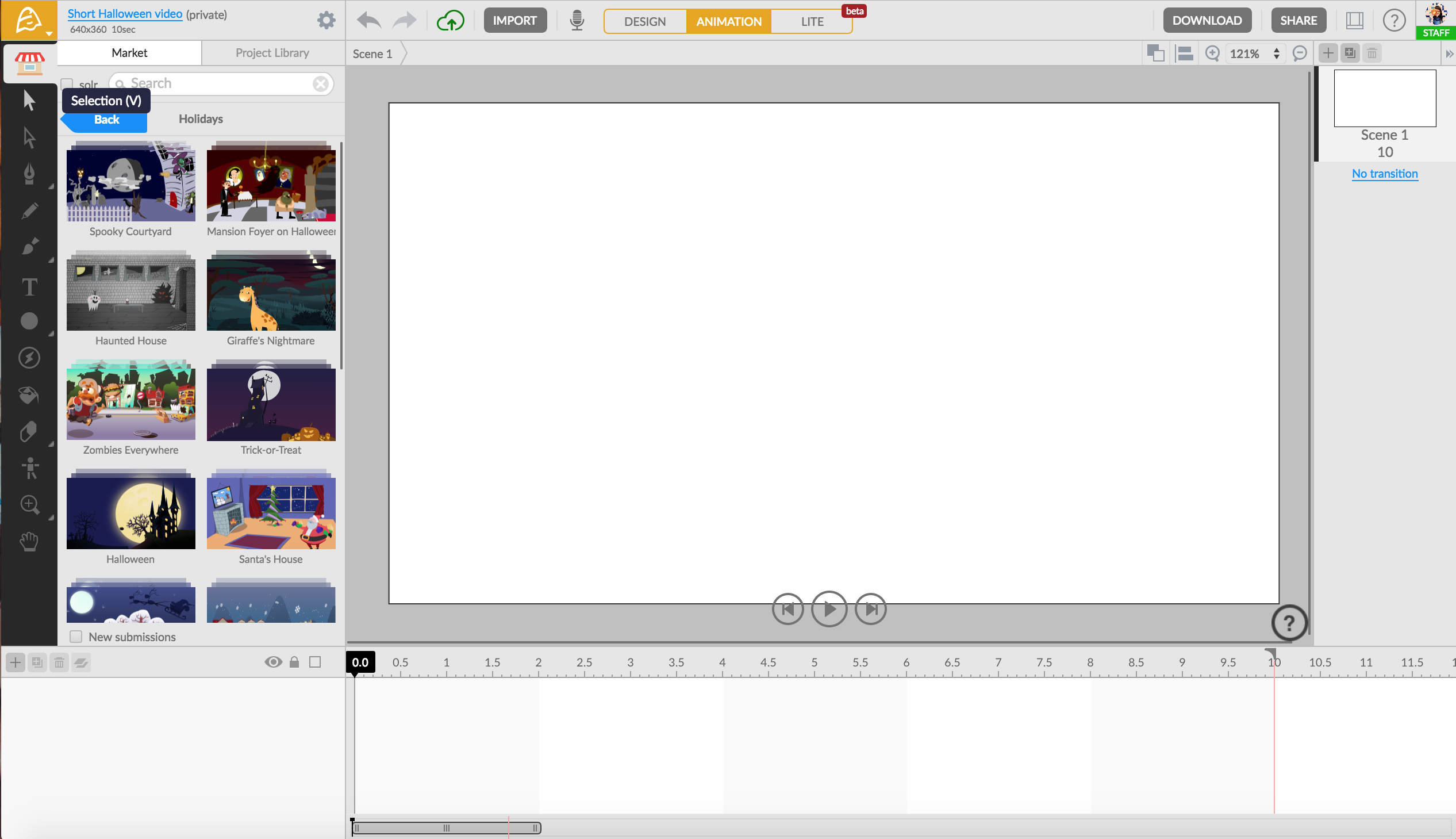The height and width of the screenshot is (839, 1456).
Task: Click the 10 second end marker
Action: [1270, 653]
